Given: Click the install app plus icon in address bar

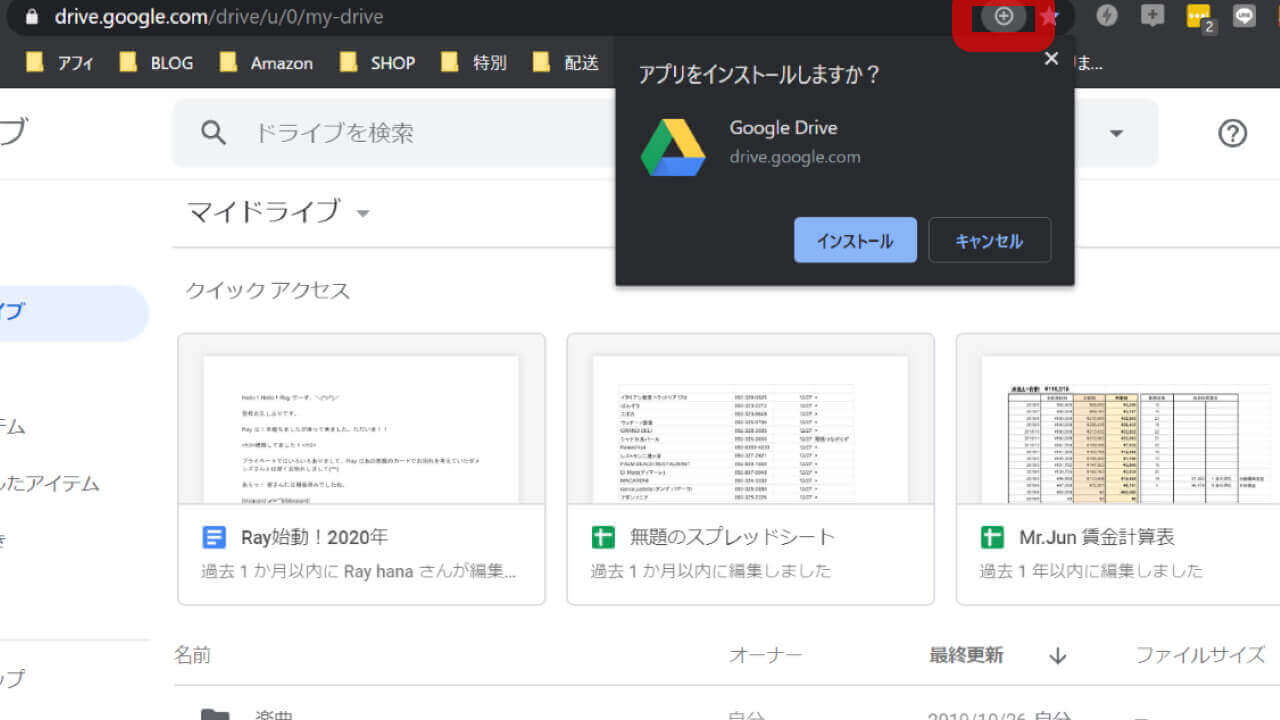Looking at the screenshot, I should [x=1004, y=16].
